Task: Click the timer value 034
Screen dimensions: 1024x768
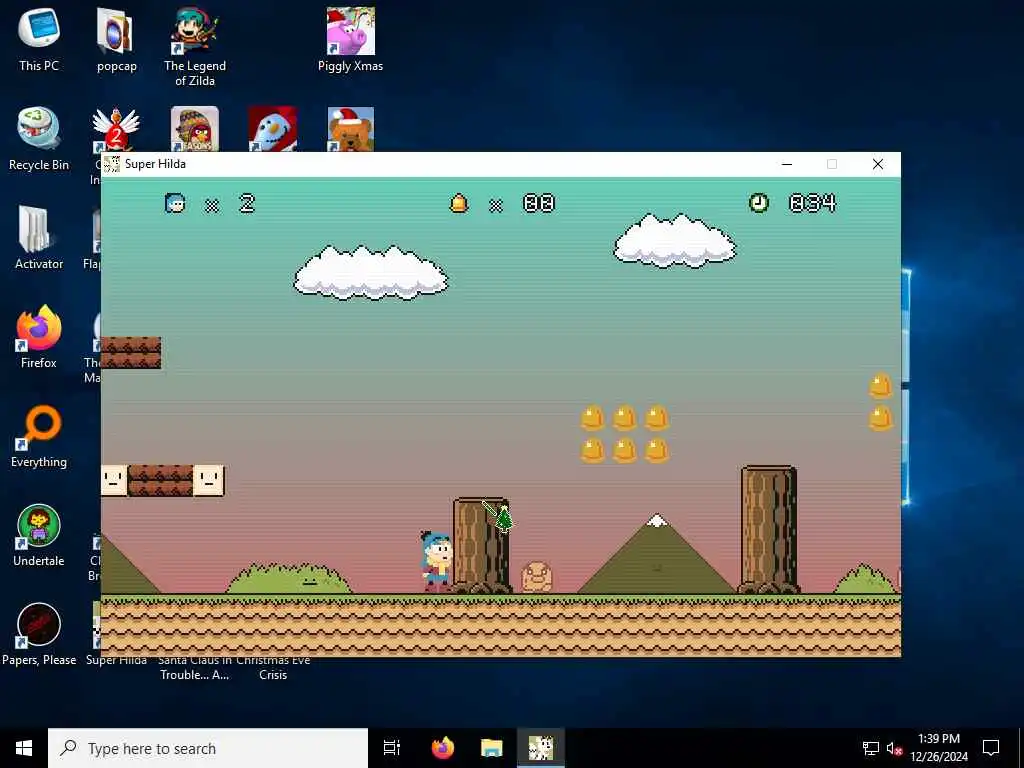Action: (x=812, y=203)
